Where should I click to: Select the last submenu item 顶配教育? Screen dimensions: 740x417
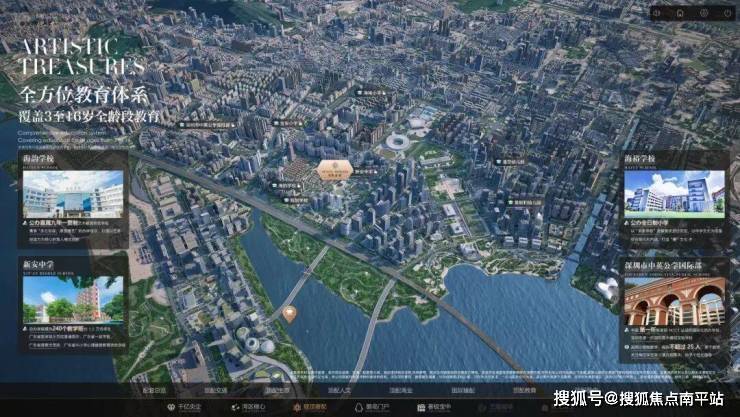[x=524, y=389]
